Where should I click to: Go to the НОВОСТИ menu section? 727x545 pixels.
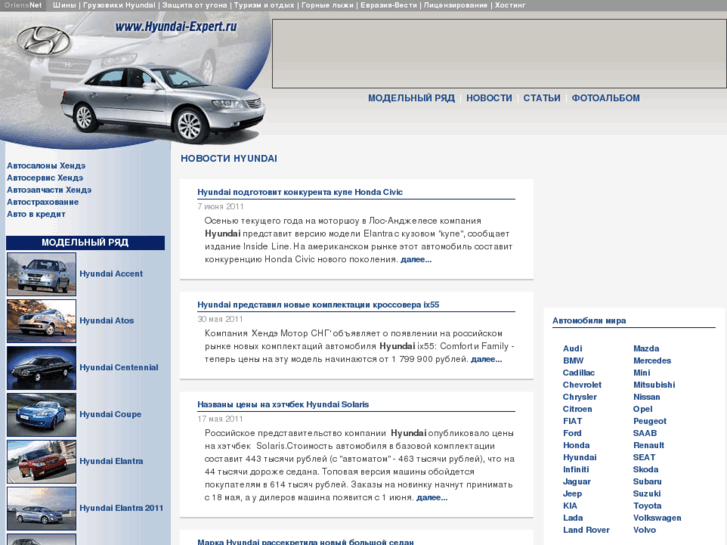coord(489,98)
